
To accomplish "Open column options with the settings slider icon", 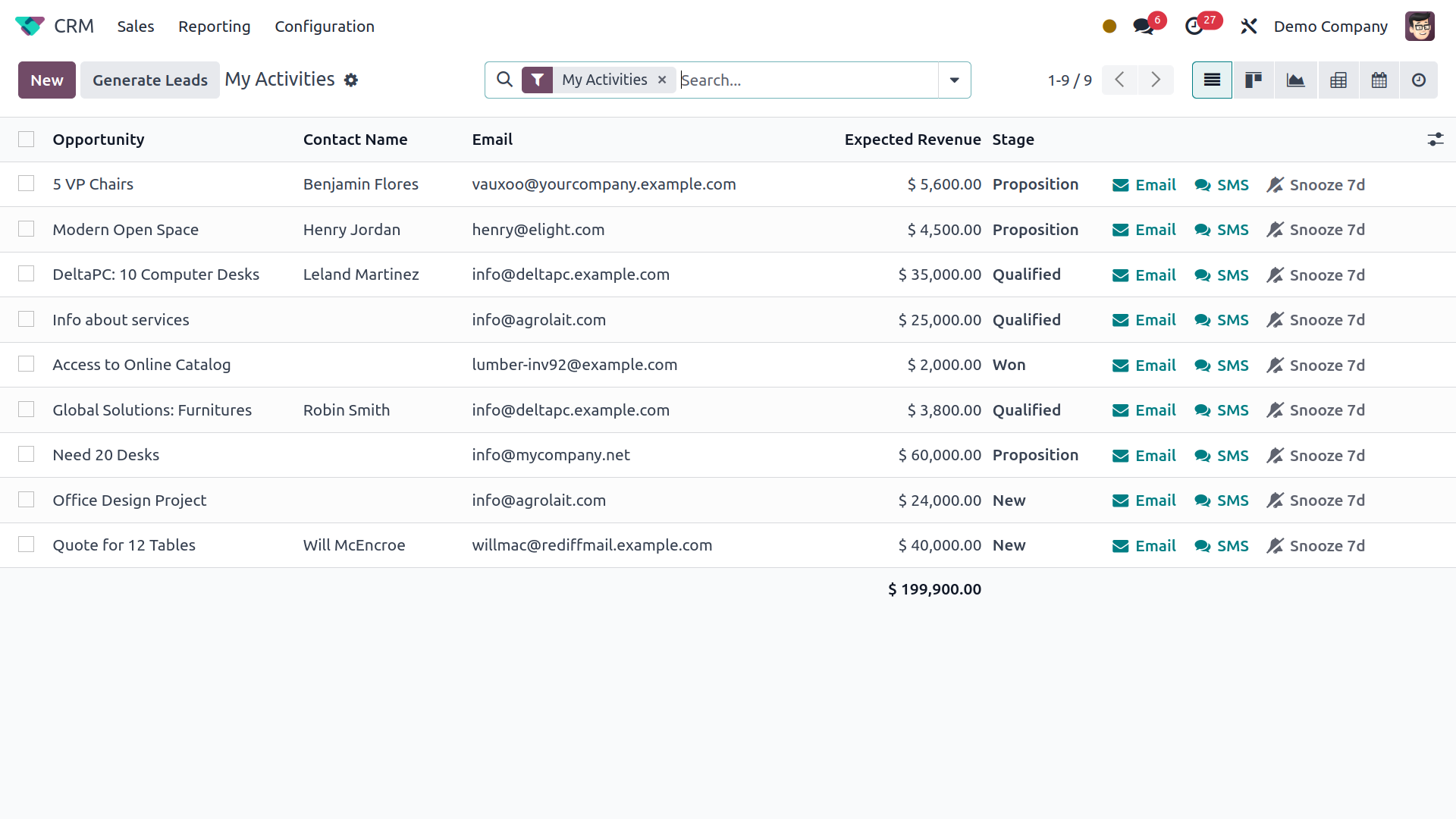I will (x=1436, y=140).
